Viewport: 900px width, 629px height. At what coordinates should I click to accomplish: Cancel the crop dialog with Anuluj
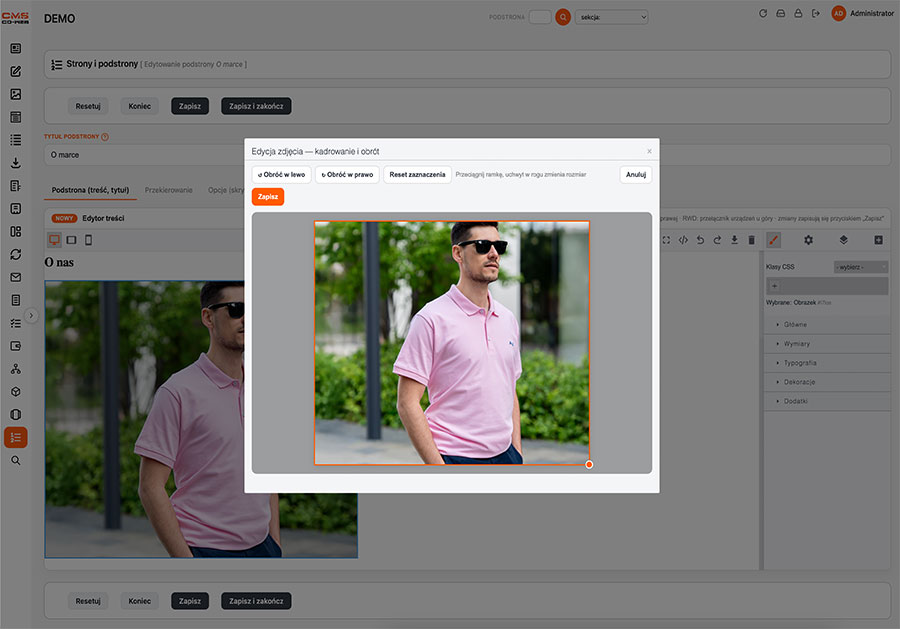636,174
